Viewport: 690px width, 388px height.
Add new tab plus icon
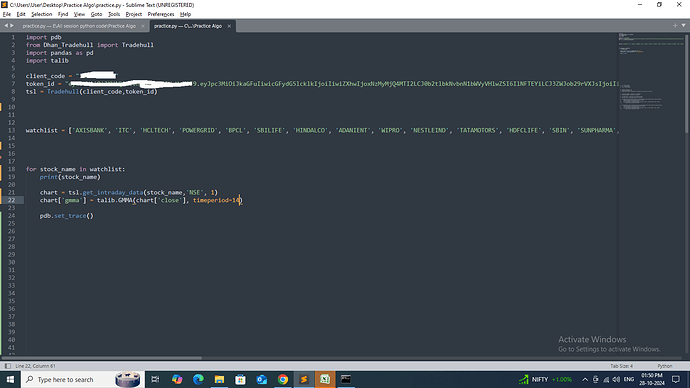point(675,26)
